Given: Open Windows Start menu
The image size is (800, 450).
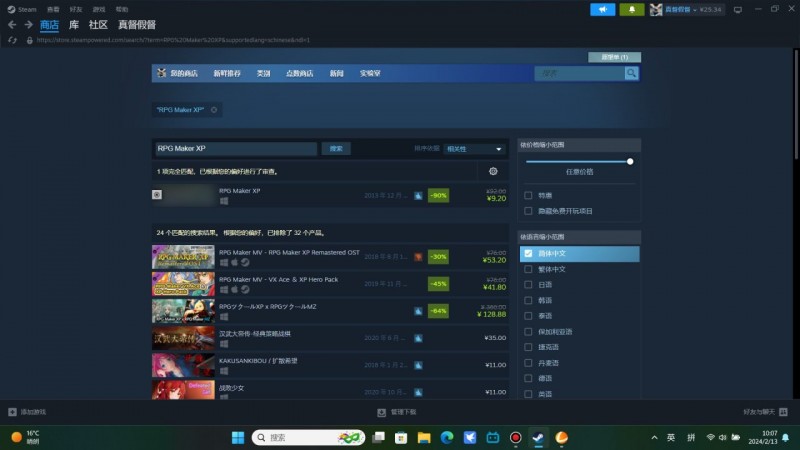Looking at the screenshot, I should [x=238, y=437].
